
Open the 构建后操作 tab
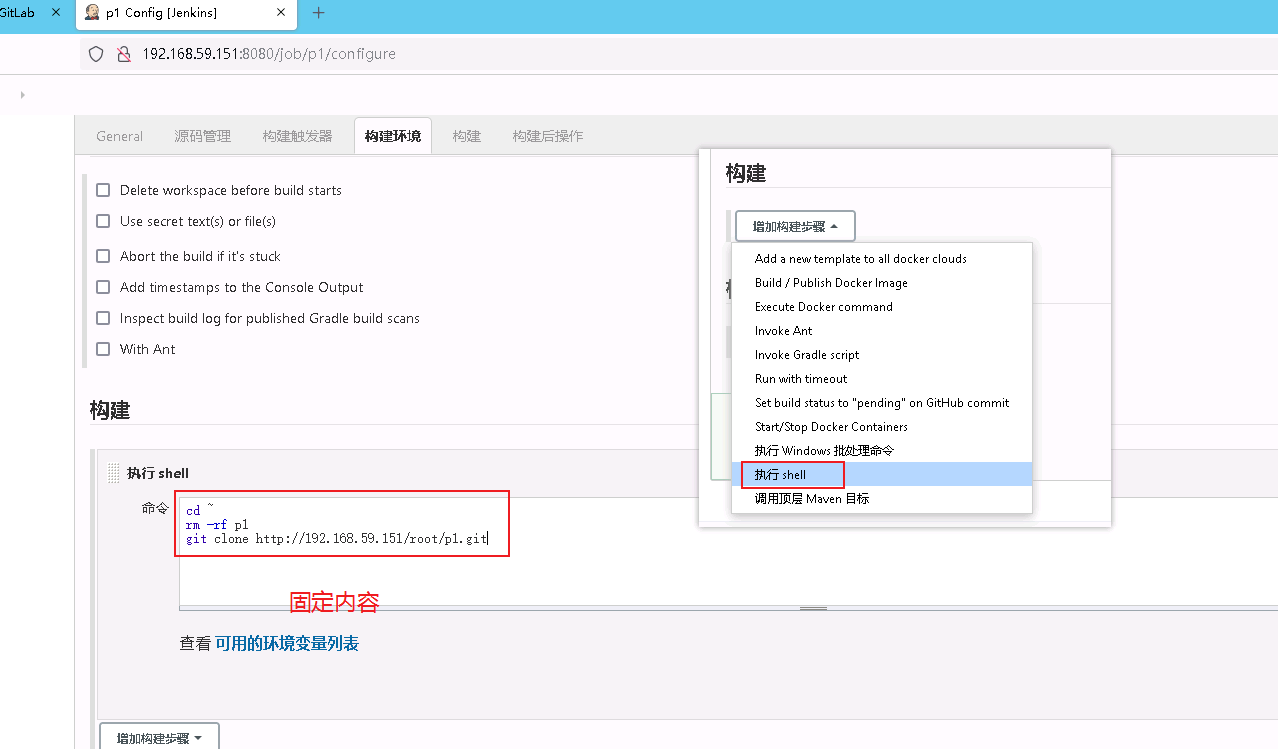tap(547, 136)
